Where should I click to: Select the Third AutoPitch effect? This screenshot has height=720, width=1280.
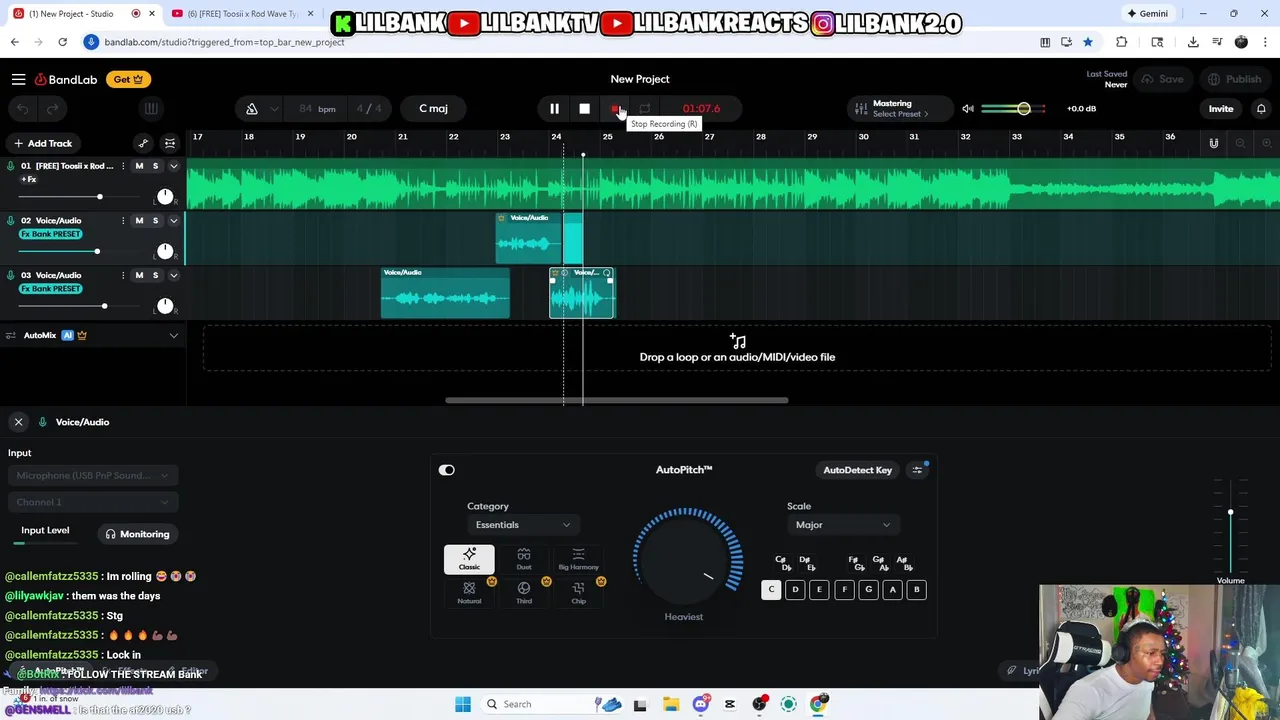524,592
